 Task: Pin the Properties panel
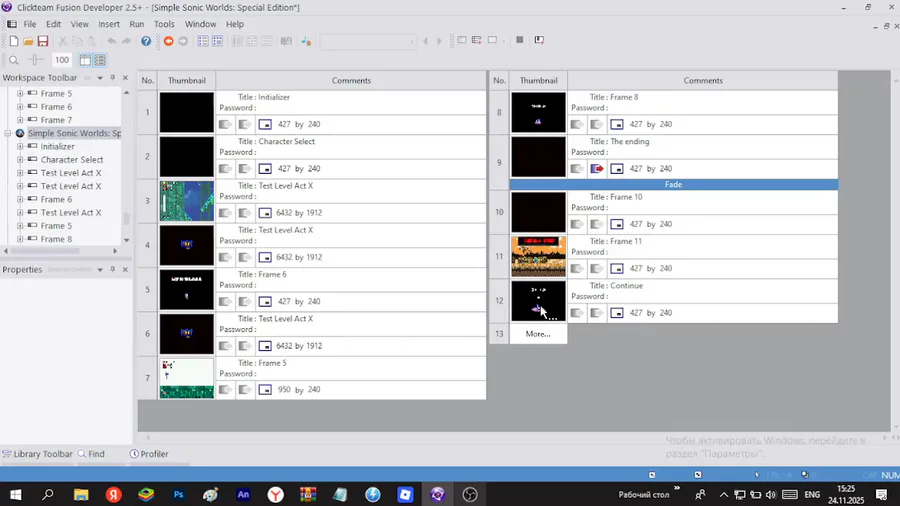pyautogui.click(x=112, y=269)
